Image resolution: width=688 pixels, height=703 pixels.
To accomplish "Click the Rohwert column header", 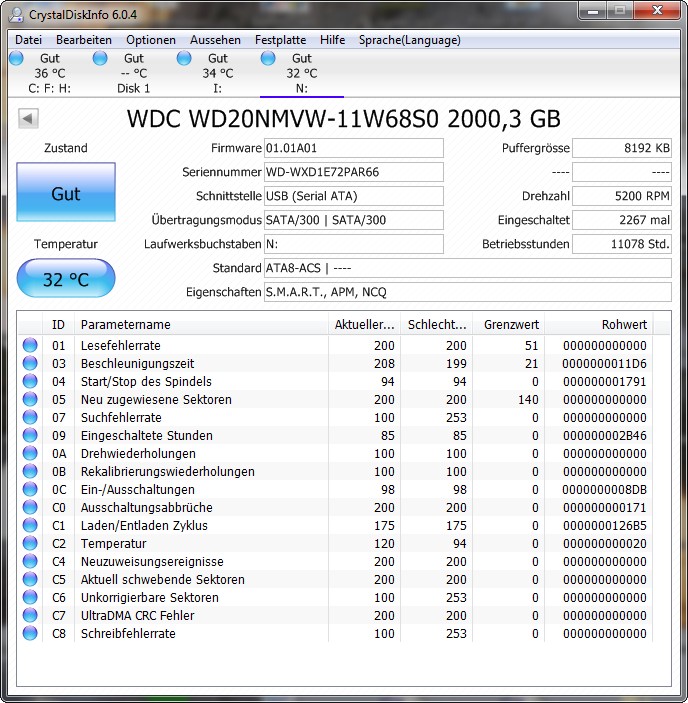I will tap(599, 325).
